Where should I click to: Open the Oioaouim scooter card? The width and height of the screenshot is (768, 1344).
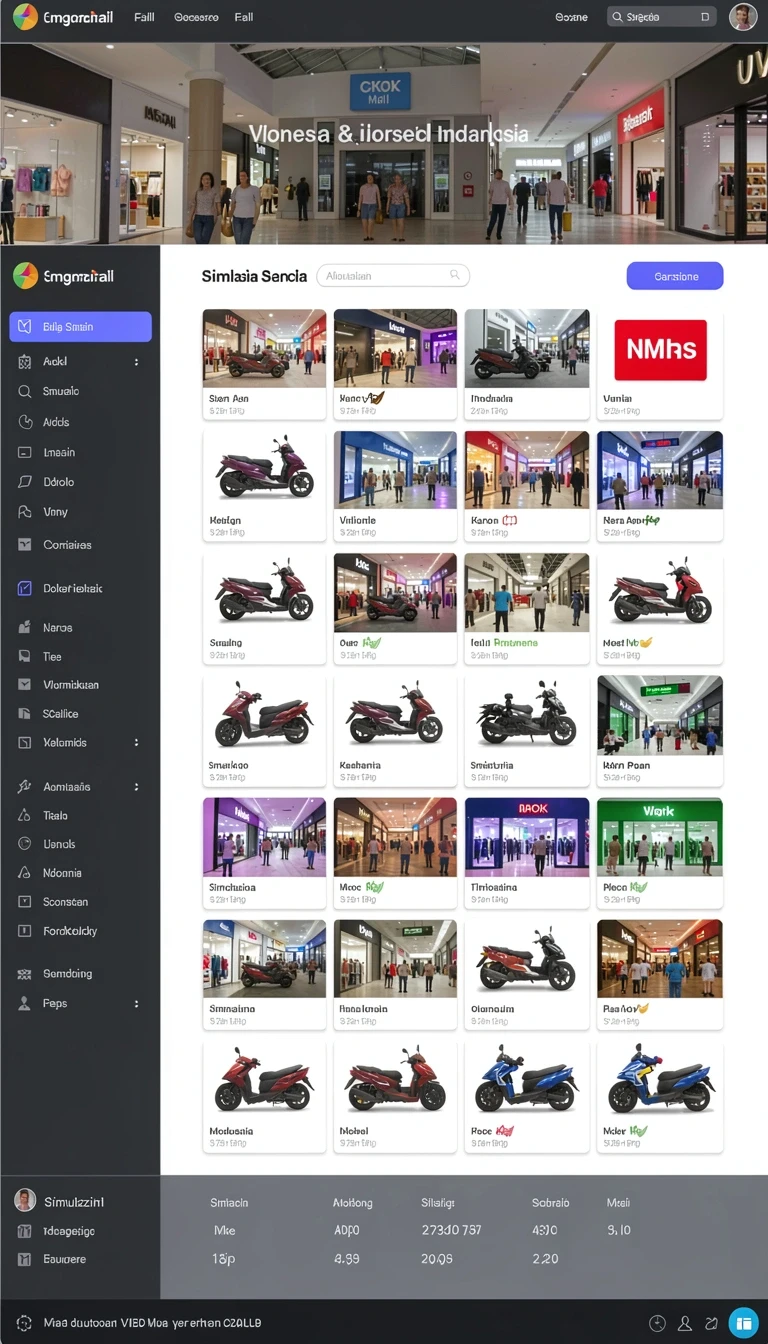click(527, 975)
